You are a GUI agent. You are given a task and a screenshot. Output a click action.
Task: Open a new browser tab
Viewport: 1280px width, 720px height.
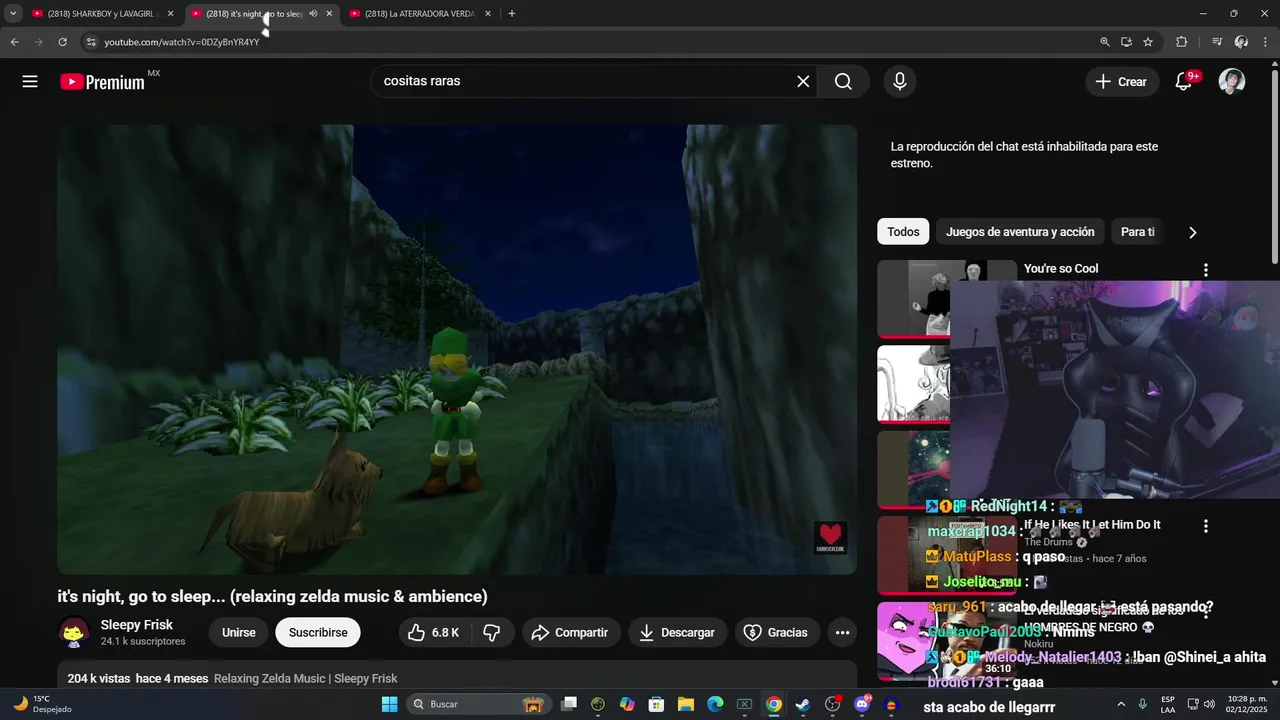click(x=512, y=14)
